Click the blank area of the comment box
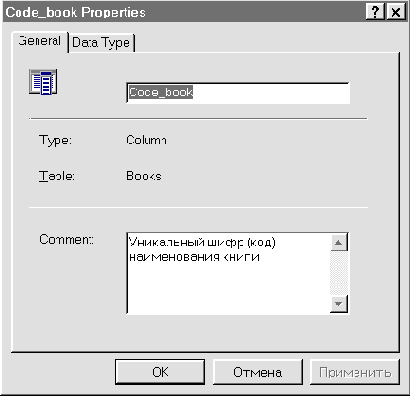The image size is (410, 396). tap(229, 288)
